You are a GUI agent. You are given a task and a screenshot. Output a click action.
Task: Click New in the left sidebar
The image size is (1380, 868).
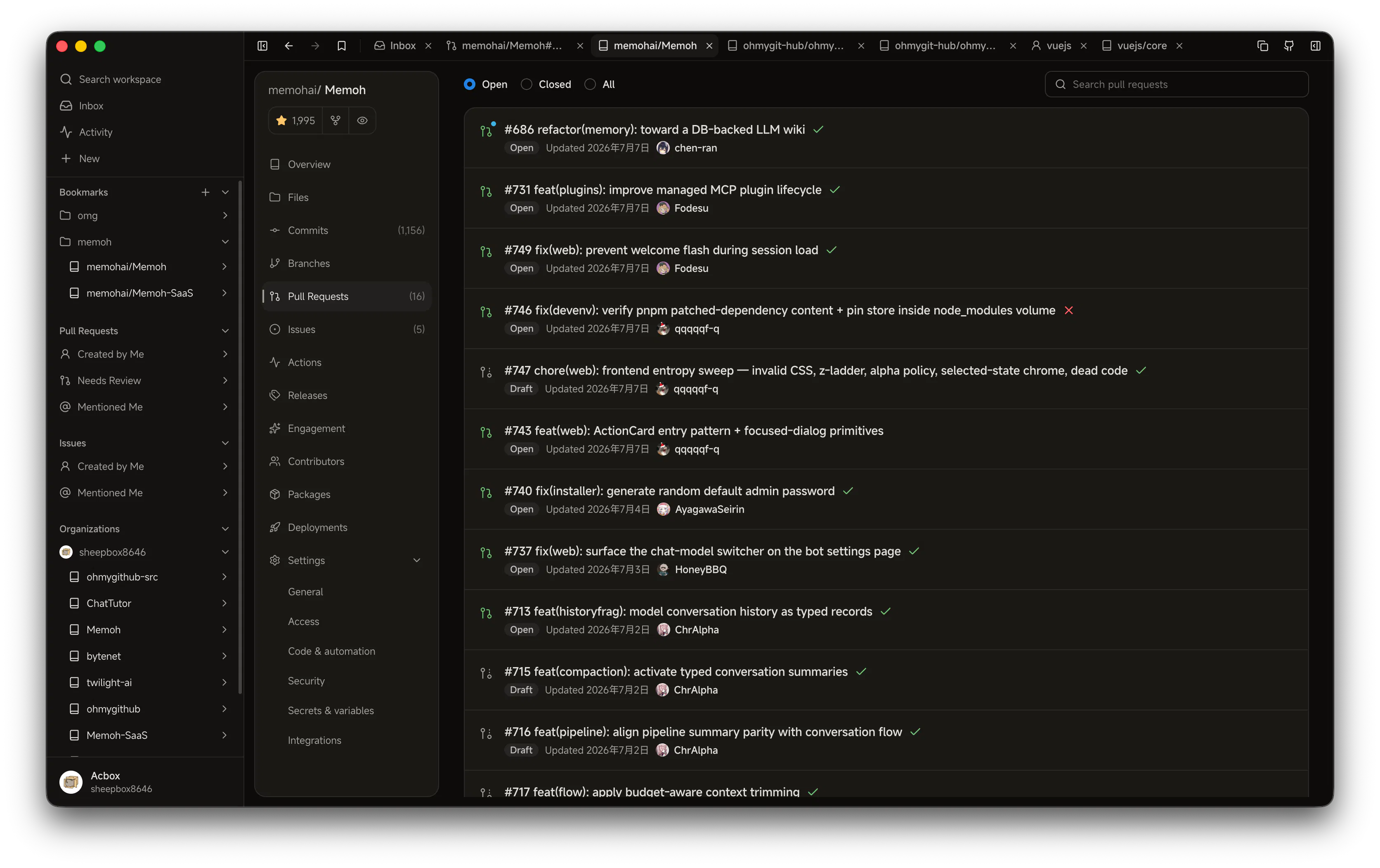click(146, 158)
